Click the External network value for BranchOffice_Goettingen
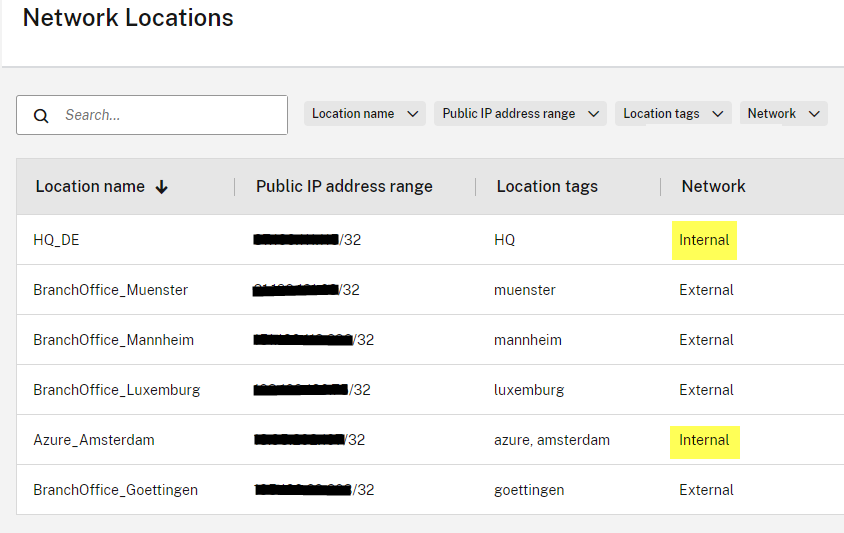The height and width of the screenshot is (533, 844). pyautogui.click(x=706, y=490)
